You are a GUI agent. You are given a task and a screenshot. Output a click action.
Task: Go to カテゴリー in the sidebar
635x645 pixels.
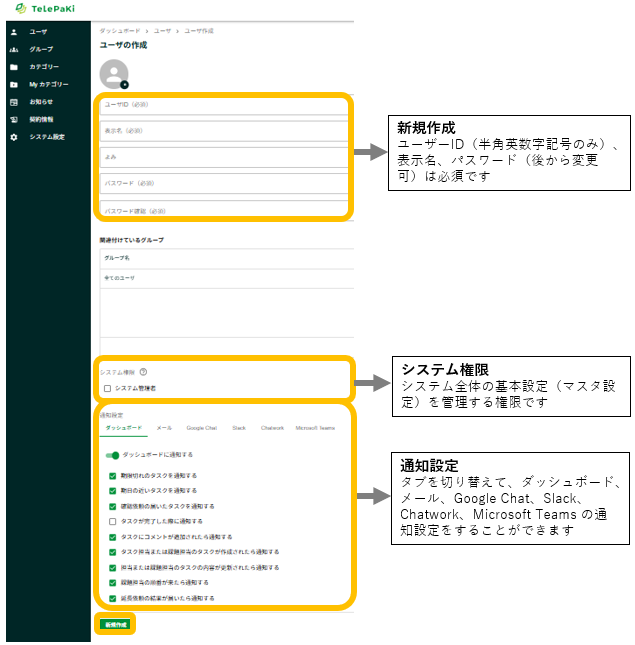coord(44,67)
